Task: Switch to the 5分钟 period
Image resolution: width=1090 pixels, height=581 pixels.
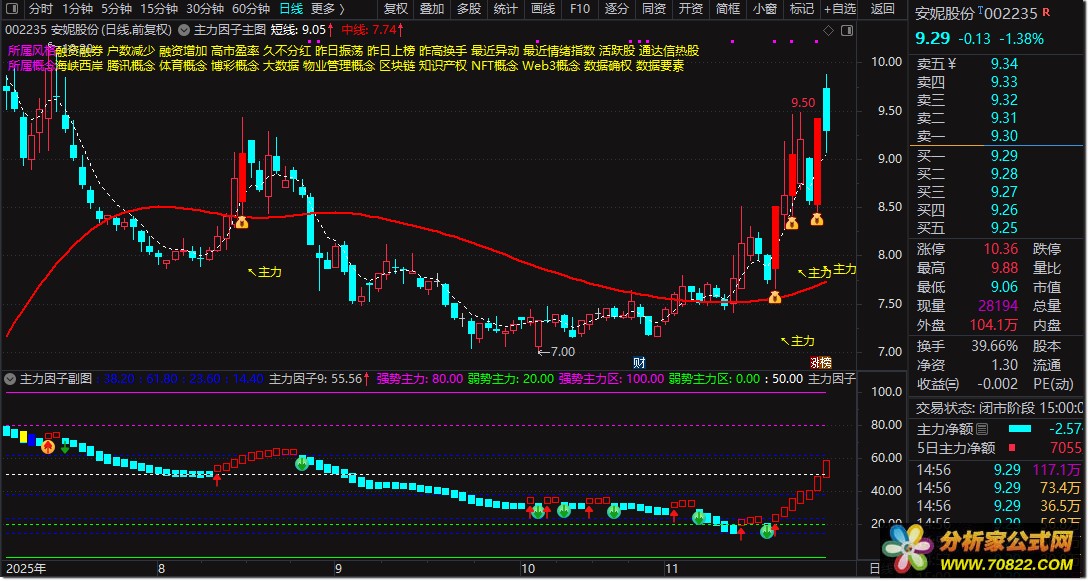Action: [116, 9]
